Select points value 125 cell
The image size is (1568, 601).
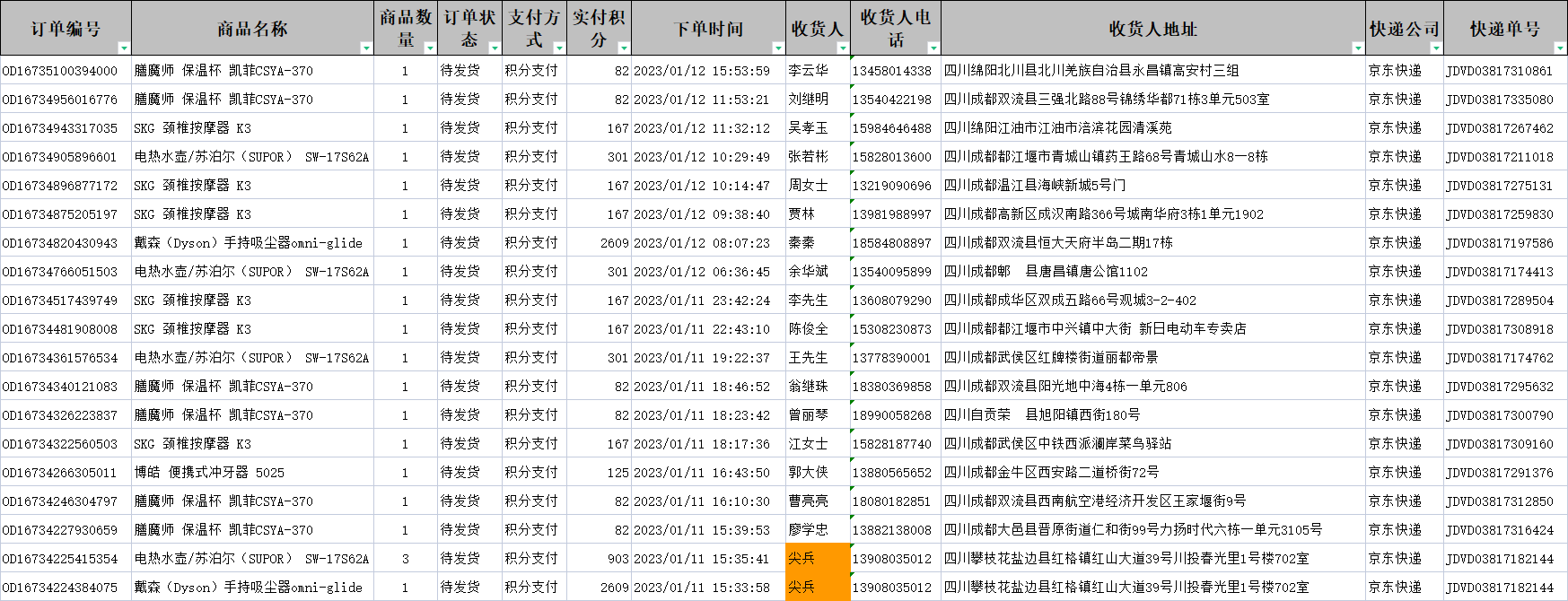point(599,473)
